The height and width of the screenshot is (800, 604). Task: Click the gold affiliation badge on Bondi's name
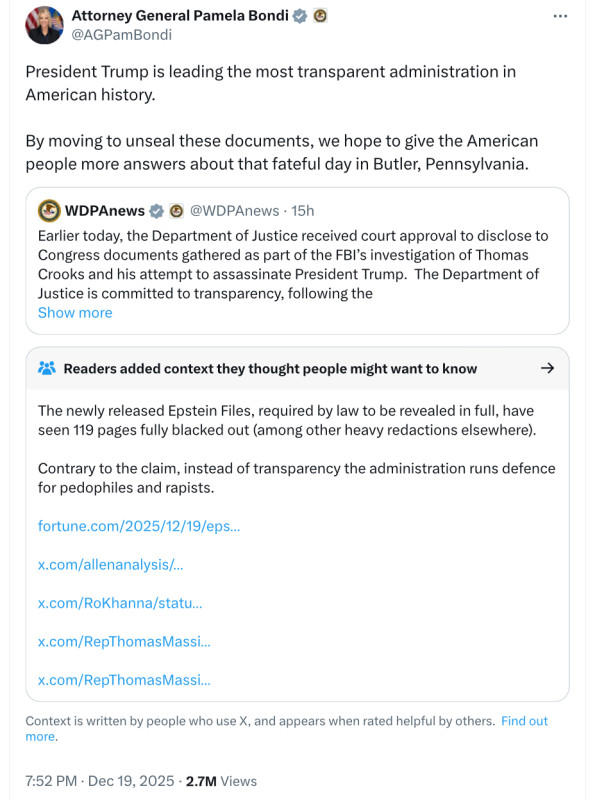click(318, 15)
